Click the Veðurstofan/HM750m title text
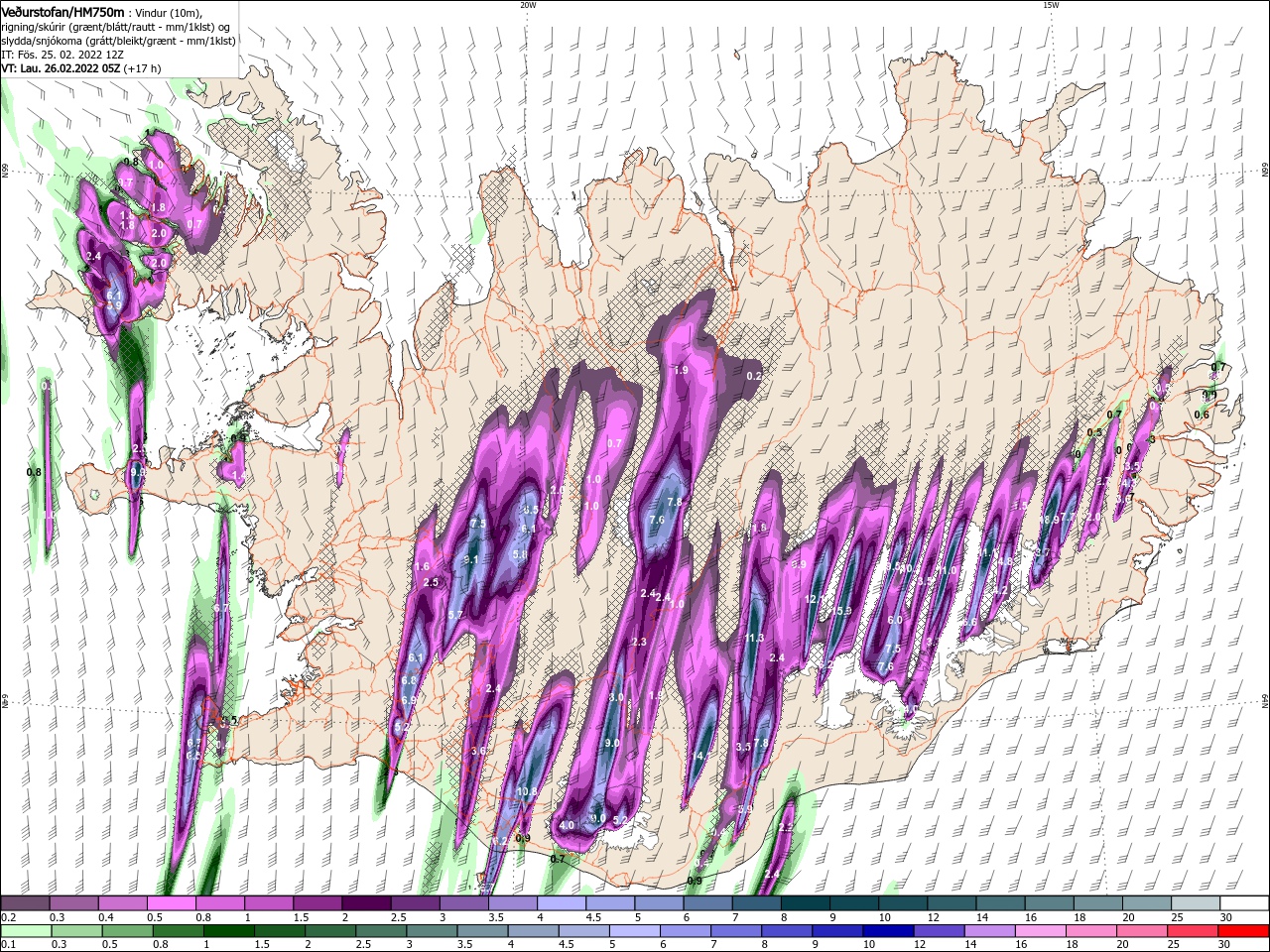The width and height of the screenshot is (1270, 952). pyautogui.click(x=63, y=12)
